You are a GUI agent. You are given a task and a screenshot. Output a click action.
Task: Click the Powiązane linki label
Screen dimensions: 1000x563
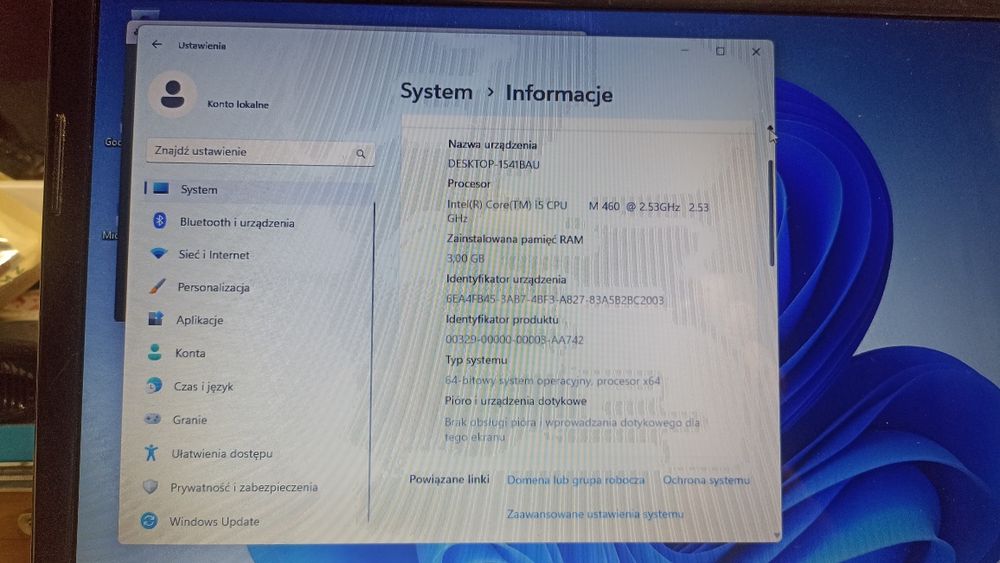pos(450,479)
